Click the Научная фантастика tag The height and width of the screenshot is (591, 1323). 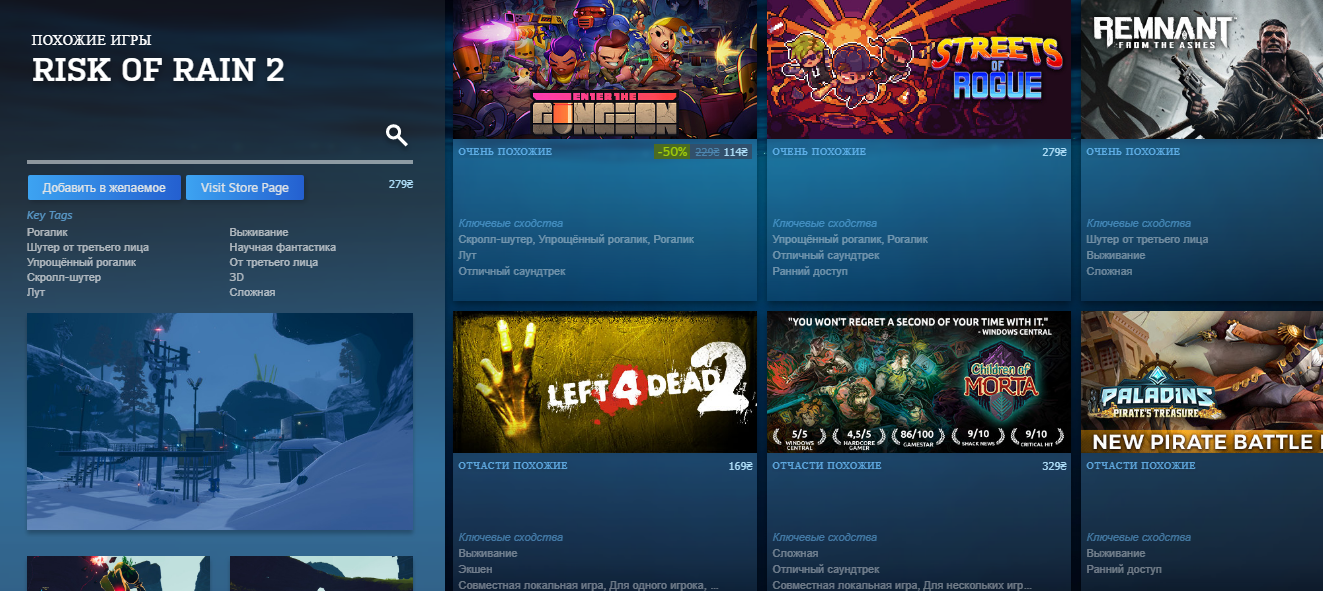pyautogui.click(x=282, y=247)
